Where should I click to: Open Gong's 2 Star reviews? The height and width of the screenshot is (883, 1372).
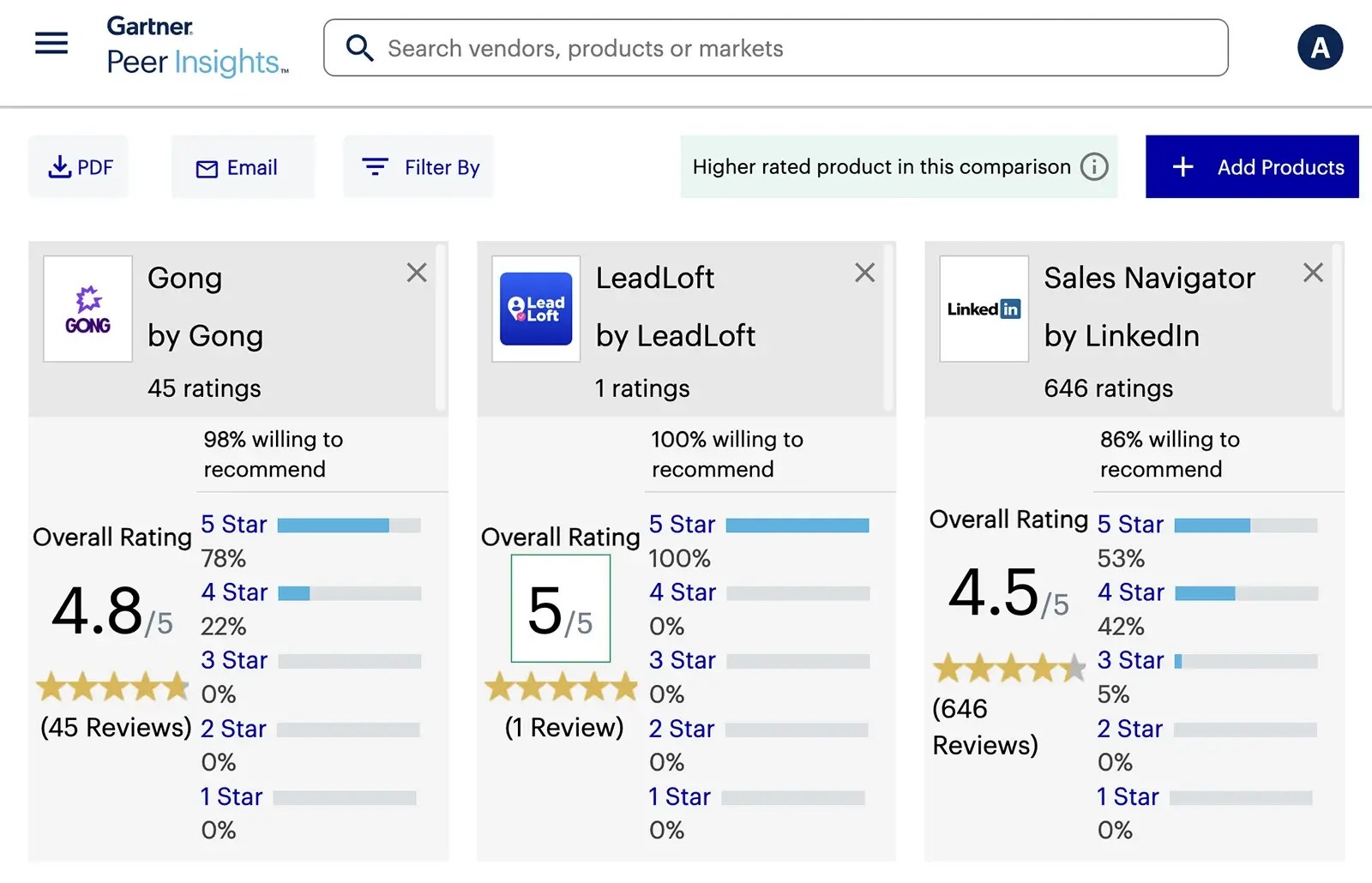coord(233,729)
